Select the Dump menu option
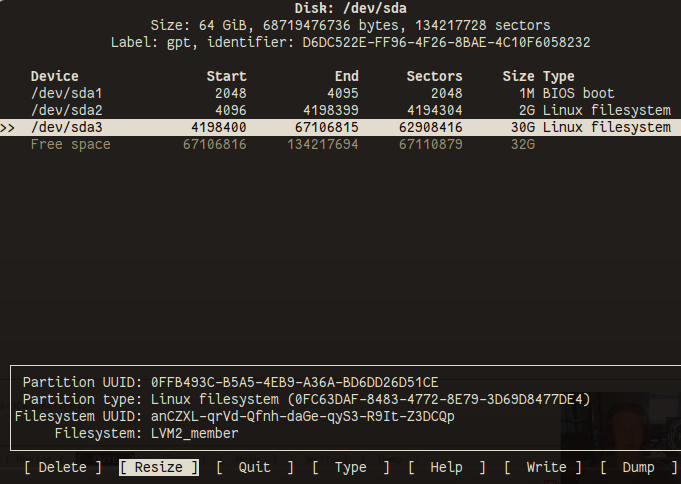 [638, 467]
